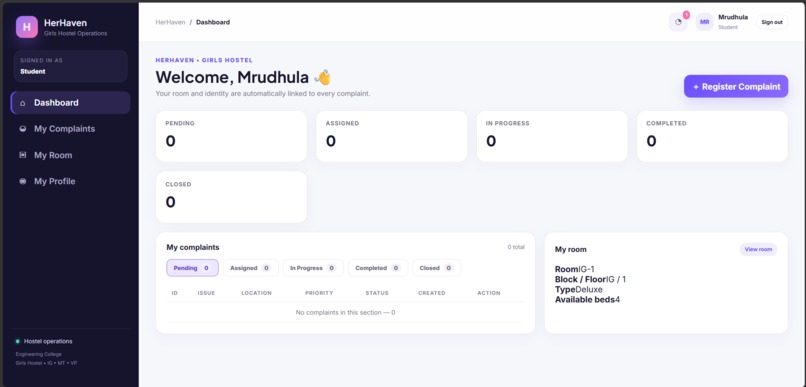
Task: Select the Pending complaints tab
Action: [192, 268]
